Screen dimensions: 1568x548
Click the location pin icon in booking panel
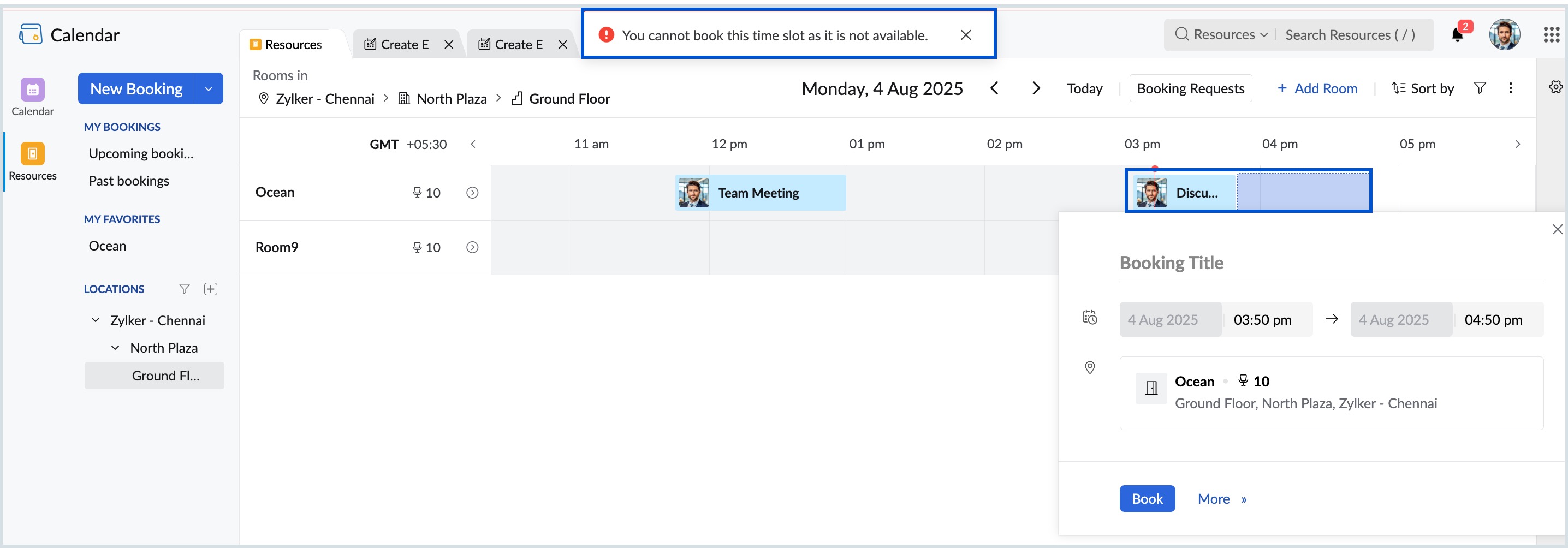pos(1090,367)
